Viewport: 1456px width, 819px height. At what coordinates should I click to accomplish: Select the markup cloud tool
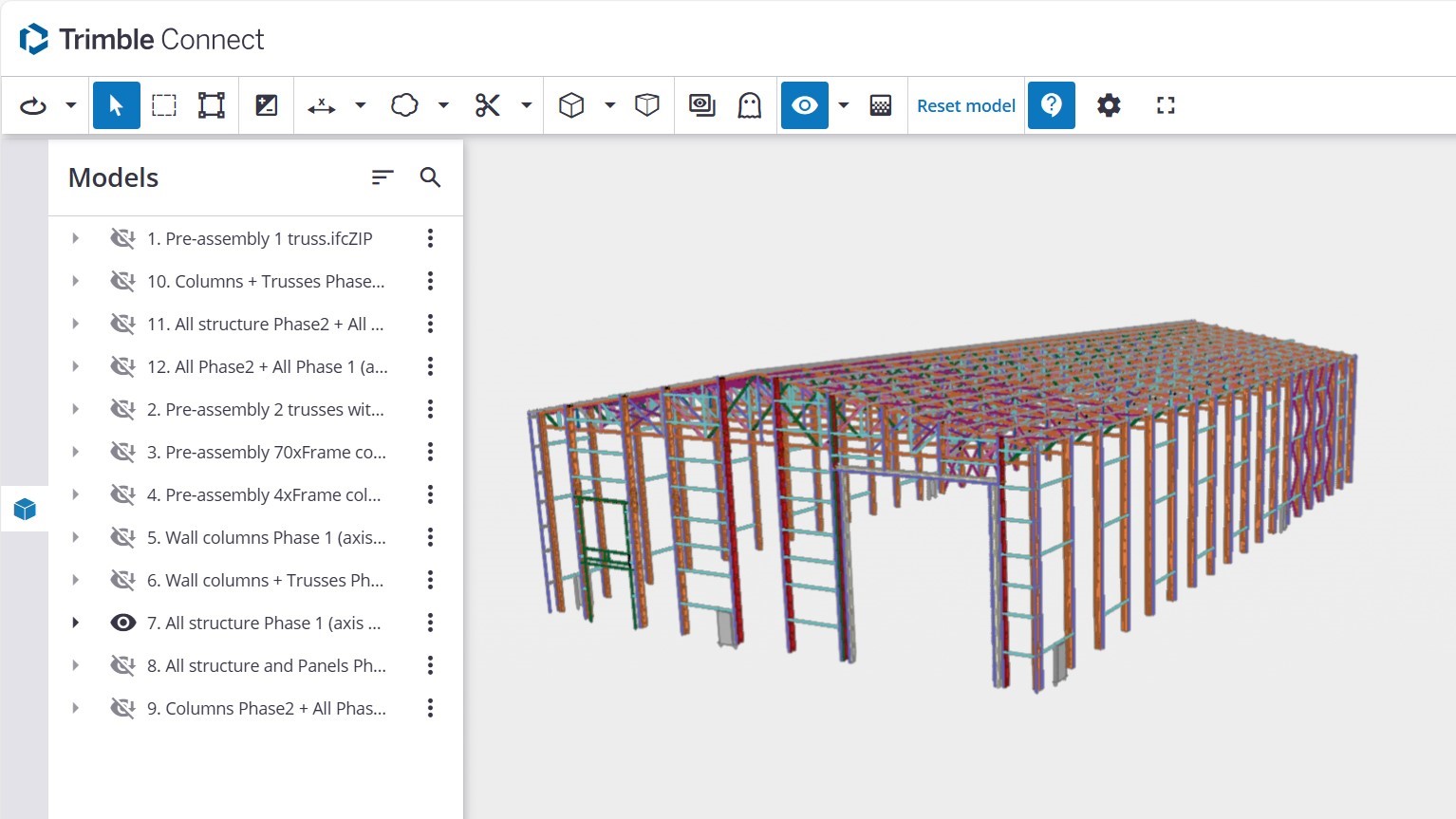[x=404, y=105]
